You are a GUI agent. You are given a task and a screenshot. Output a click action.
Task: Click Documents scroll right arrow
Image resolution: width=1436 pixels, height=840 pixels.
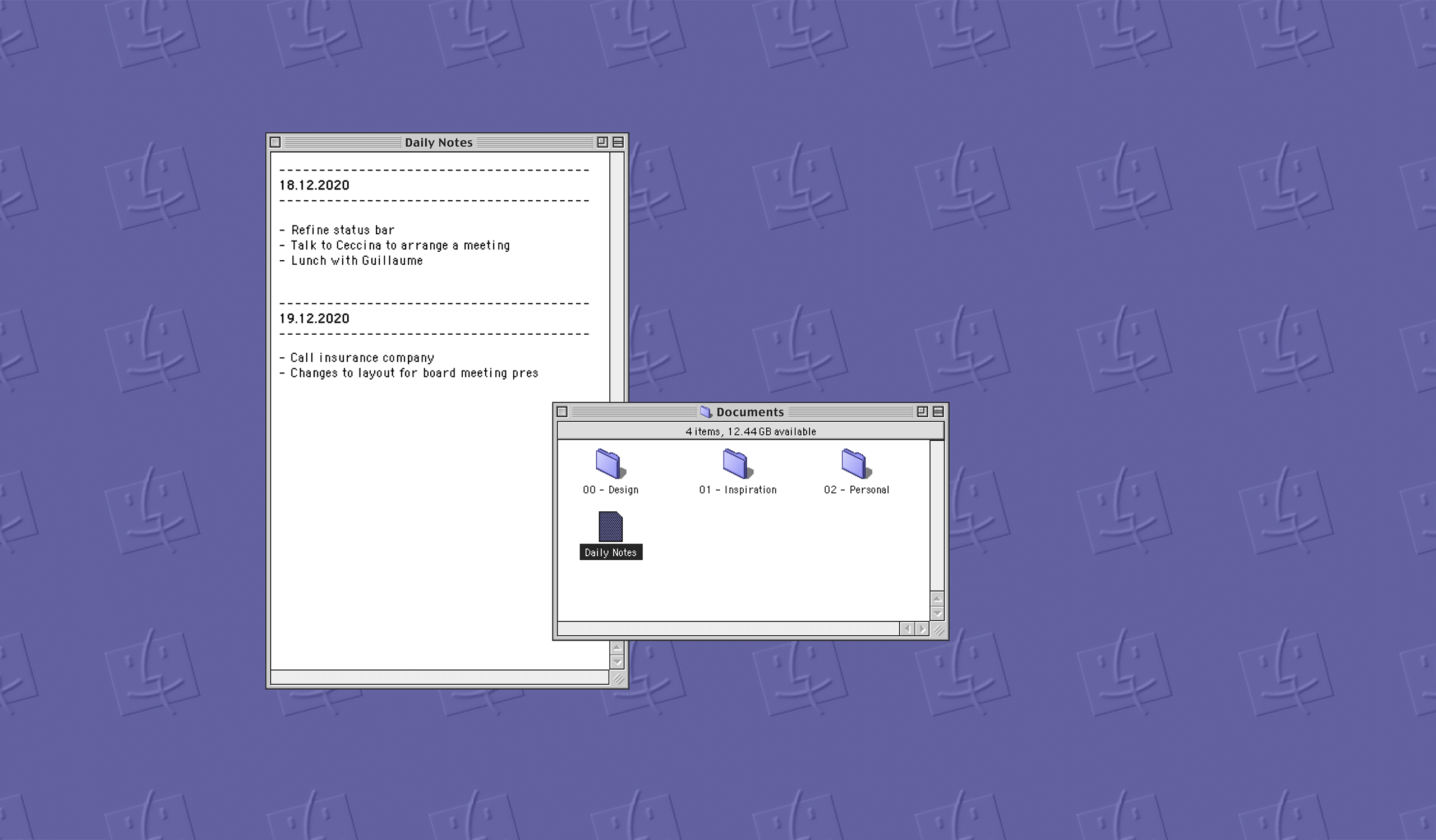[x=922, y=629]
